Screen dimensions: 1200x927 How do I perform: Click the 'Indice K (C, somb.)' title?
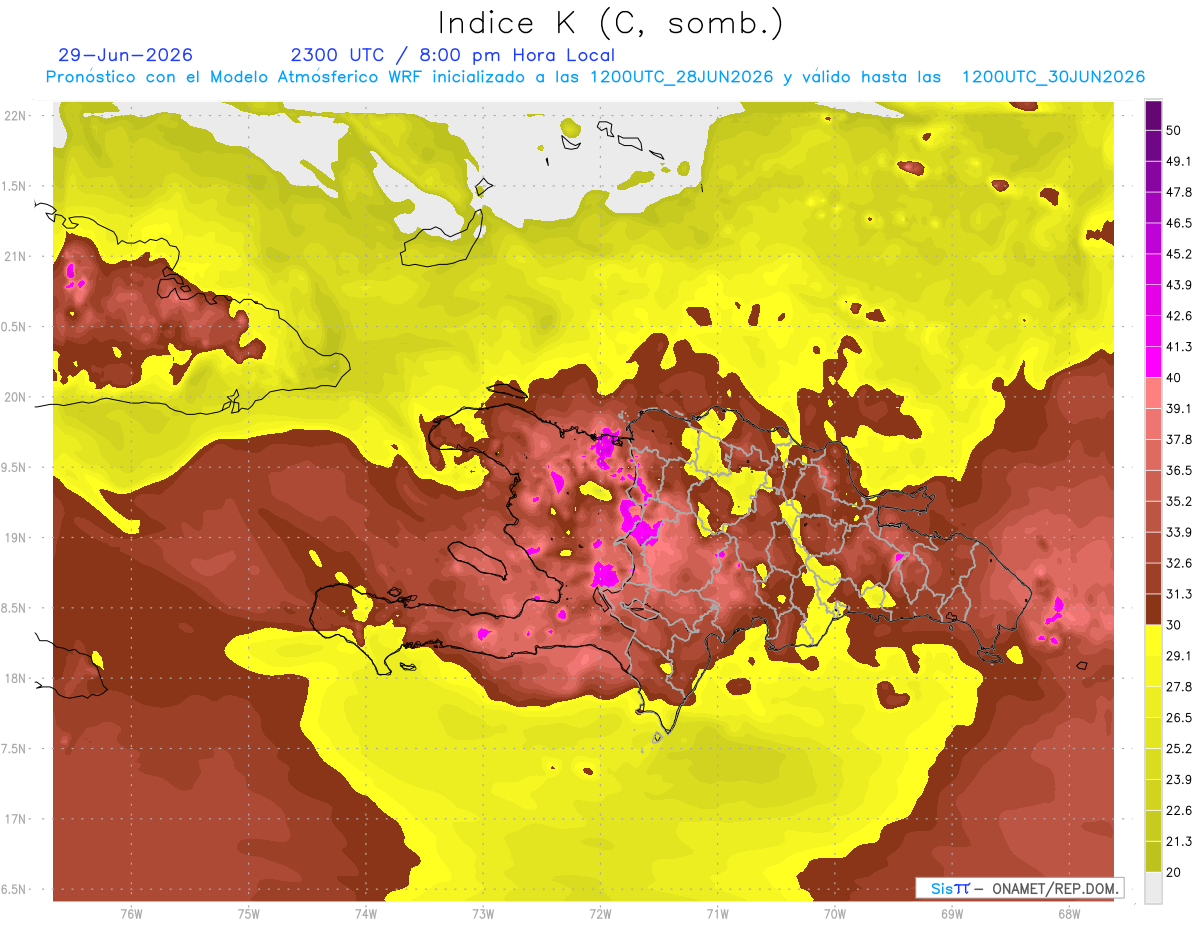point(610,23)
